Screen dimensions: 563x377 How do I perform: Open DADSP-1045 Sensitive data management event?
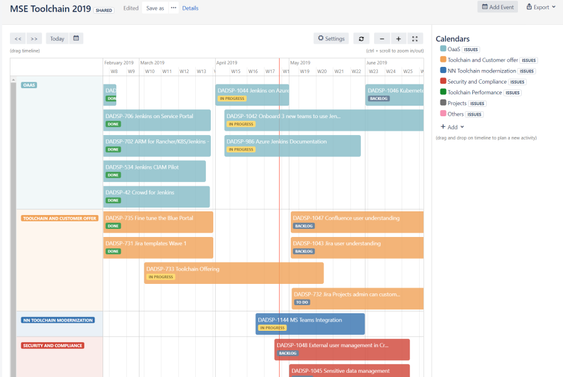[x=349, y=371]
